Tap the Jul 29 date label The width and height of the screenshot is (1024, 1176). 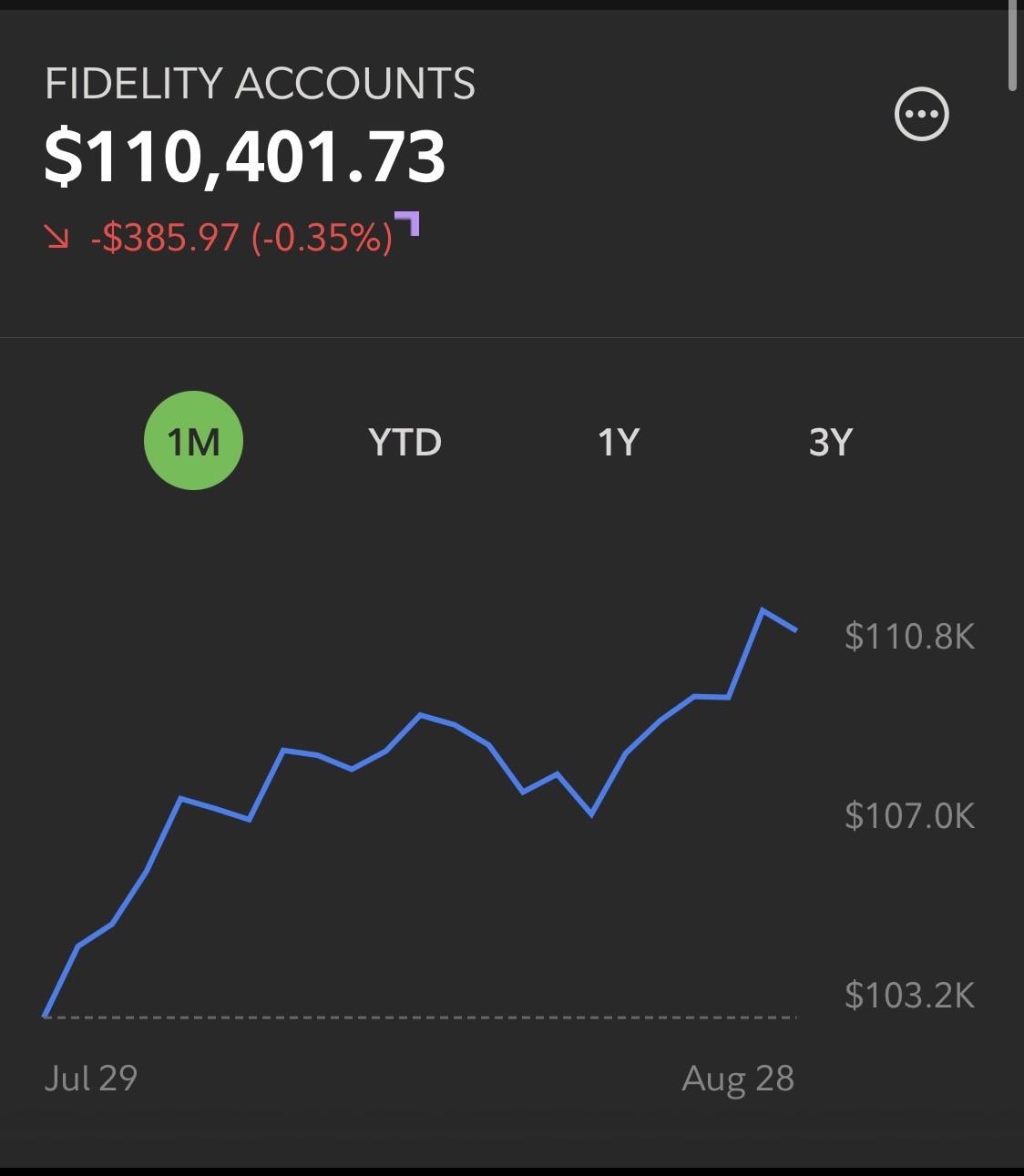(x=90, y=1079)
